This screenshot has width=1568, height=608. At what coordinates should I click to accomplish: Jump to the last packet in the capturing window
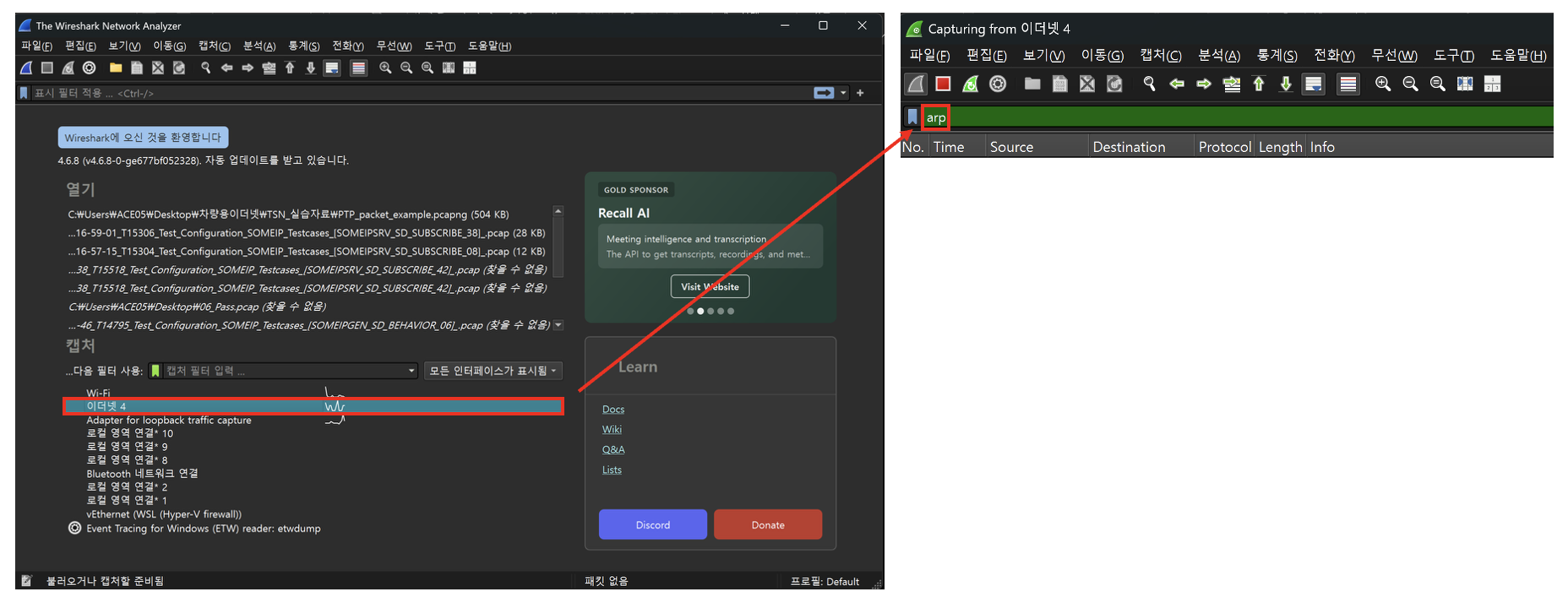[x=1286, y=84]
